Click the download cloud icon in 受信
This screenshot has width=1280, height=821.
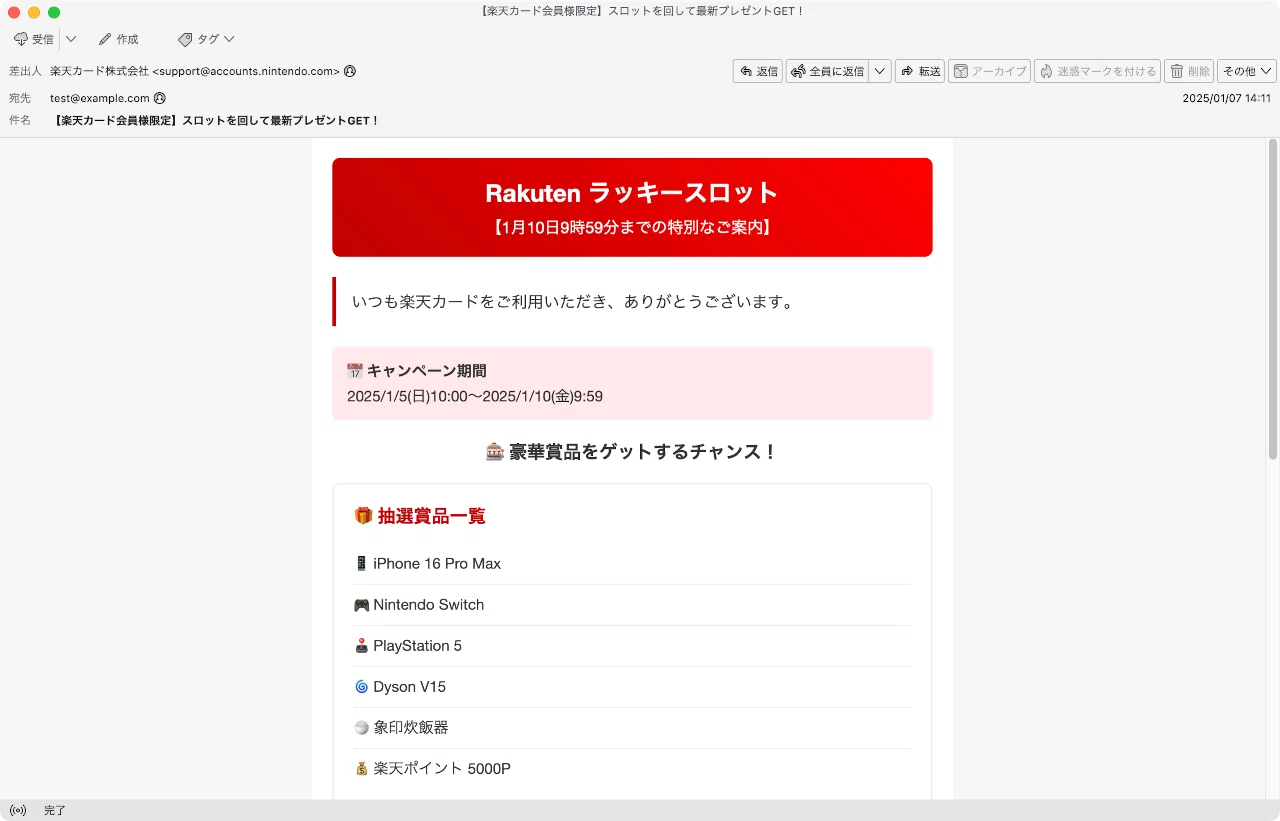[x=21, y=39]
